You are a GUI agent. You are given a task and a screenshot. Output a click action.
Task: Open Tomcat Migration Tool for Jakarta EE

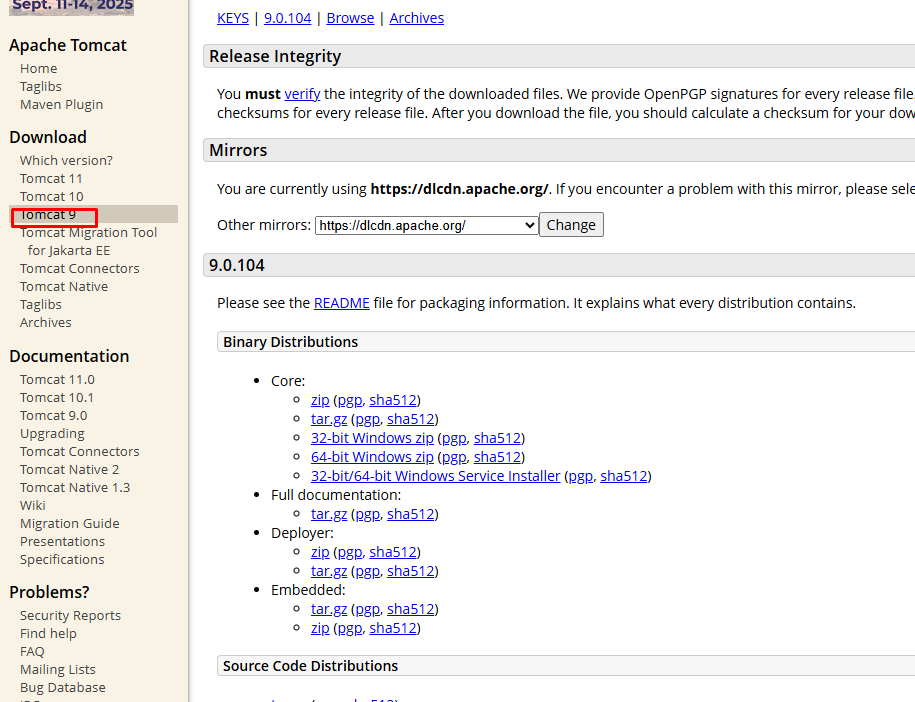(88, 242)
